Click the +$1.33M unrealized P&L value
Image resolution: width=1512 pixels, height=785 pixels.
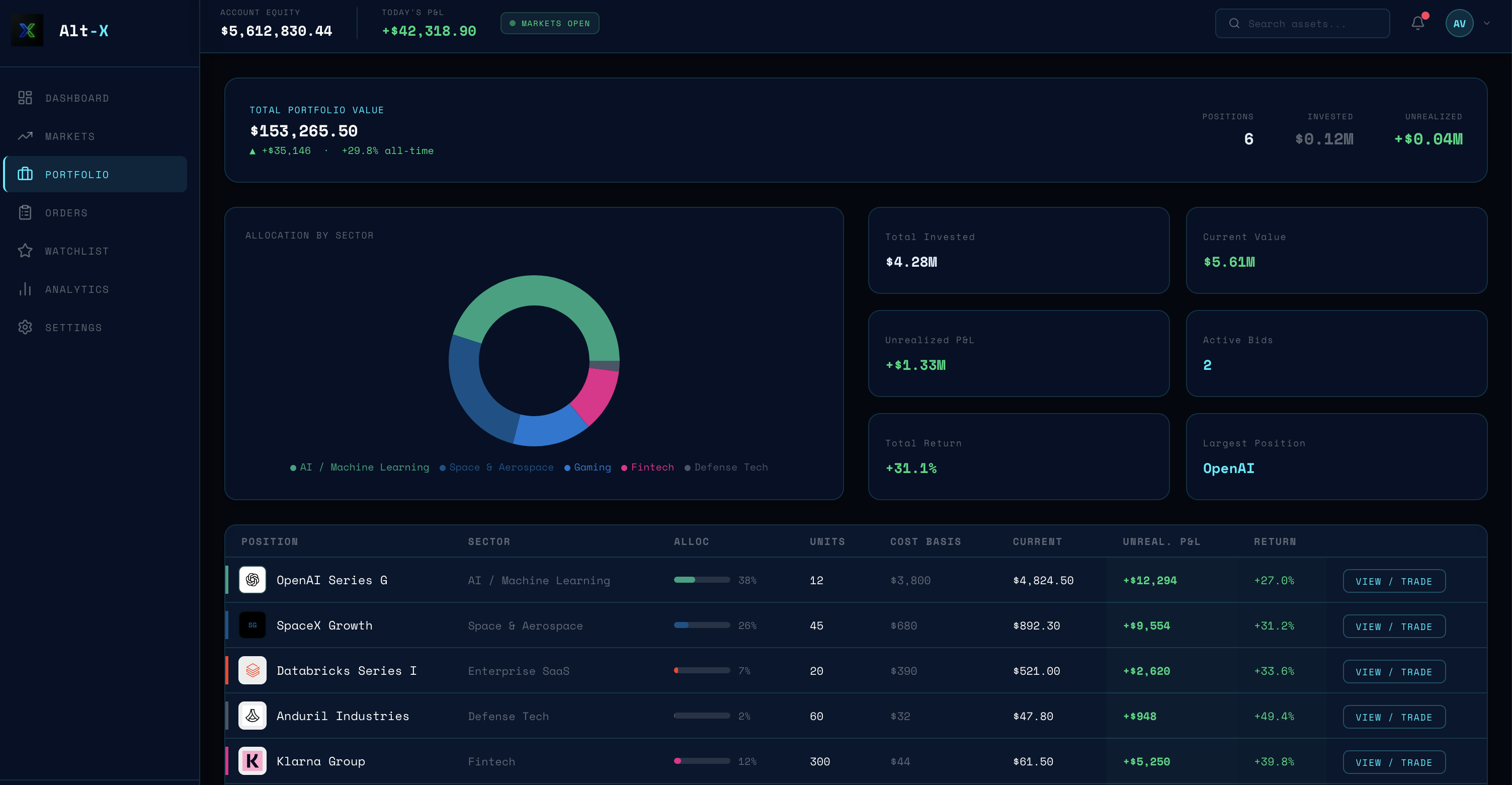pos(915,365)
